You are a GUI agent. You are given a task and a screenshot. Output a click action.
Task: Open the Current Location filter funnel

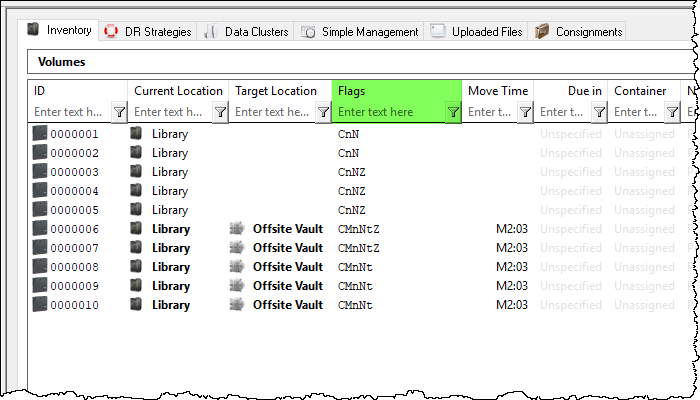click(x=220, y=112)
